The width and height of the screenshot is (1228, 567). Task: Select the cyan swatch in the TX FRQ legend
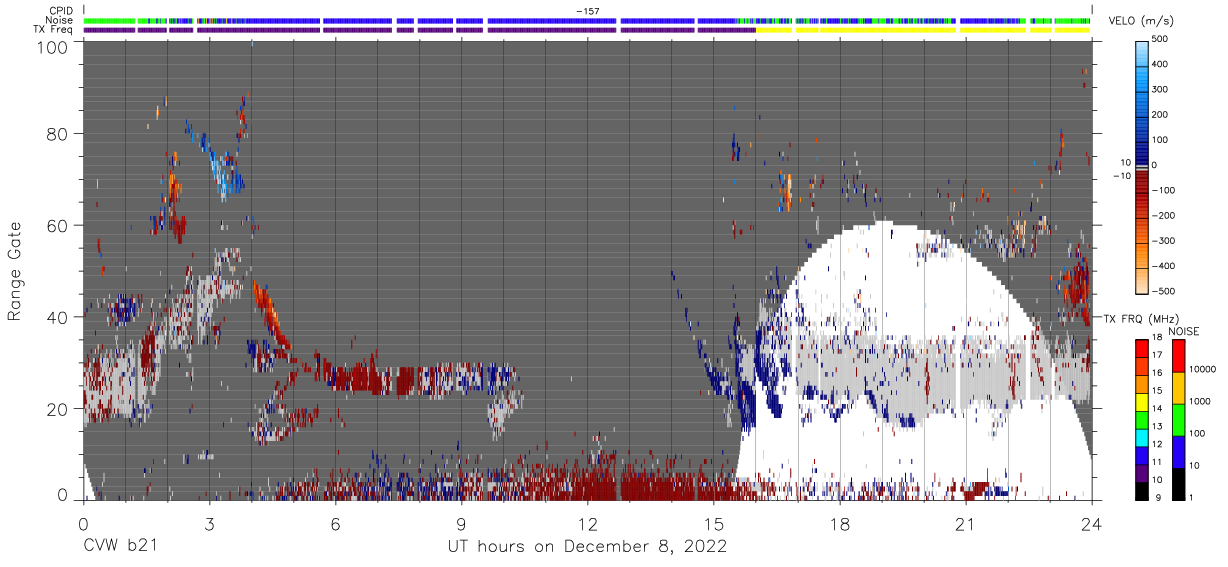pos(1142,436)
